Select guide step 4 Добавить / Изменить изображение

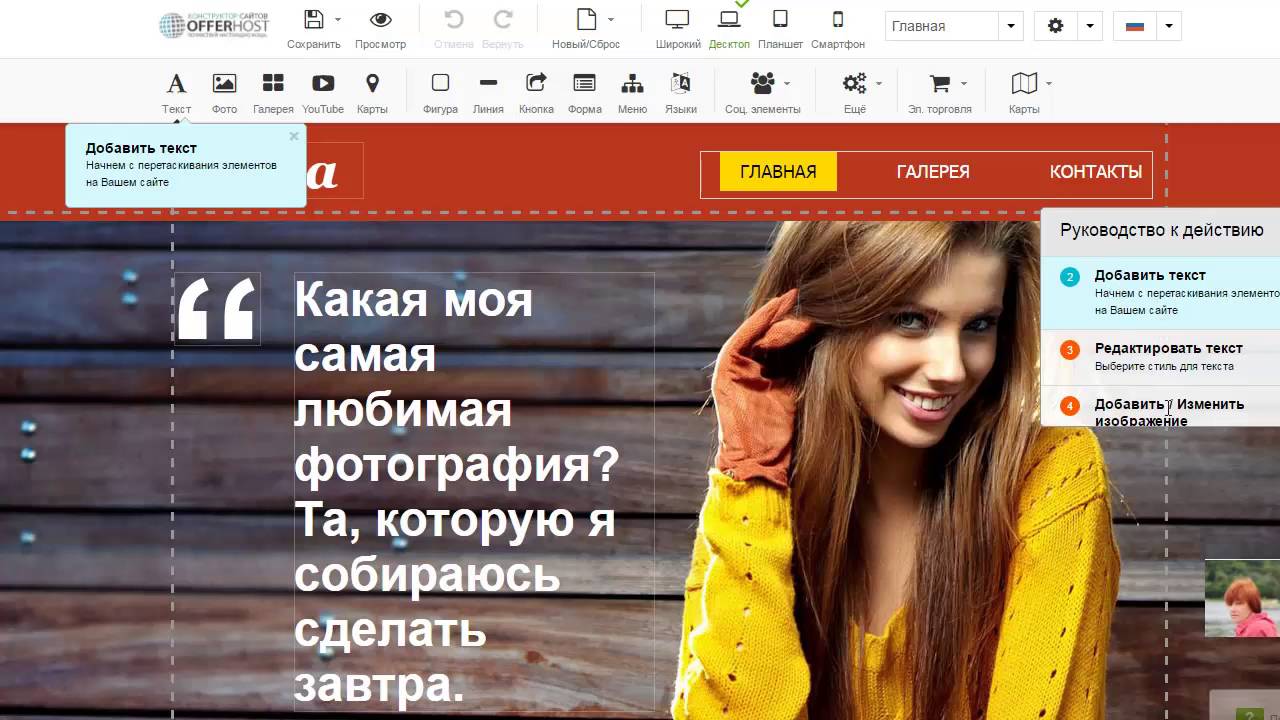tap(1161, 407)
